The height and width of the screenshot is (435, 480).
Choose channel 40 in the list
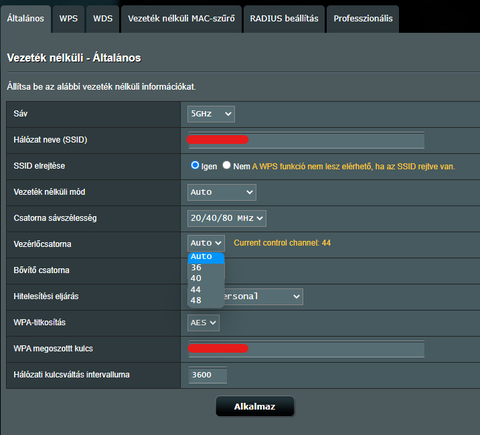206,278
